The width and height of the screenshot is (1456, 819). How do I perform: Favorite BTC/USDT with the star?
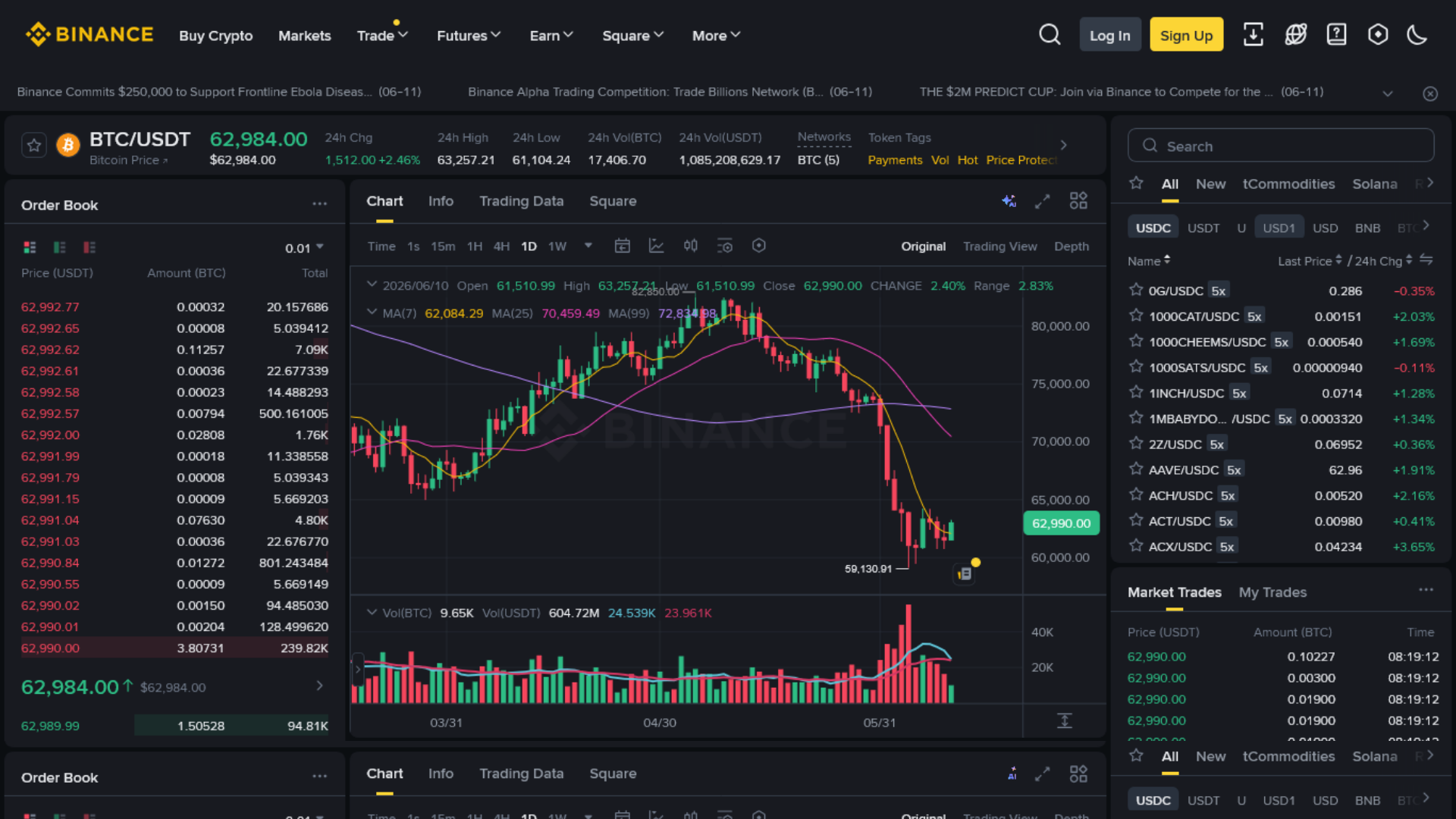[x=34, y=146]
